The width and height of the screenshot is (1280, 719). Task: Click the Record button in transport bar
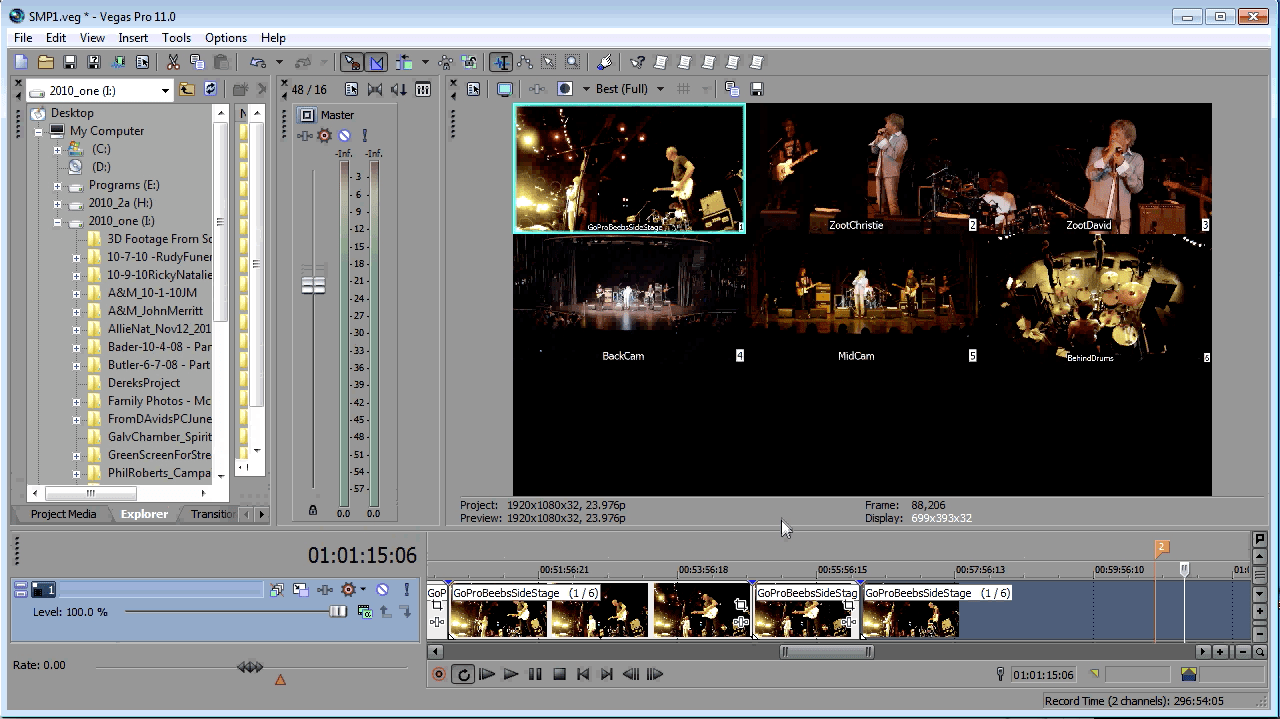[x=438, y=675]
